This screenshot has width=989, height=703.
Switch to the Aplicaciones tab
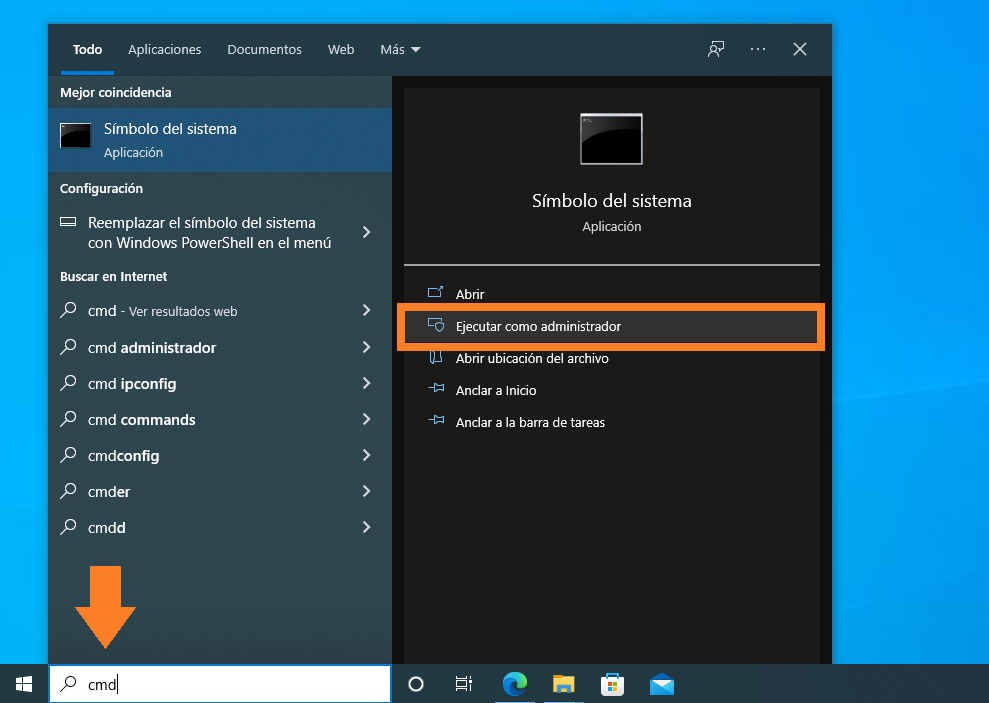click(164, 49)
